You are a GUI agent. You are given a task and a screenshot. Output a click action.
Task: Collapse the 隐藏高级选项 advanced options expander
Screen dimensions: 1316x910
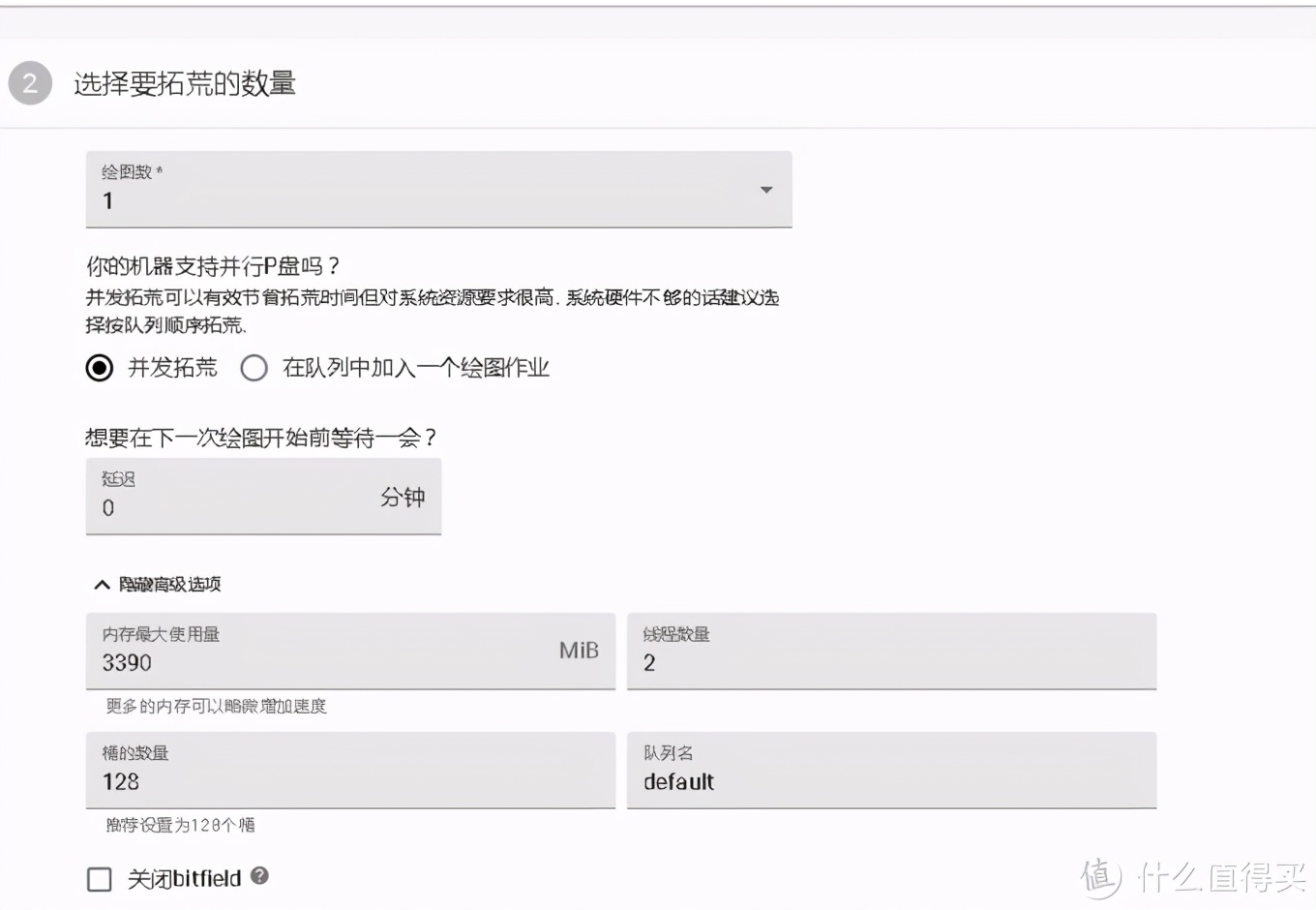pos(158,584)
